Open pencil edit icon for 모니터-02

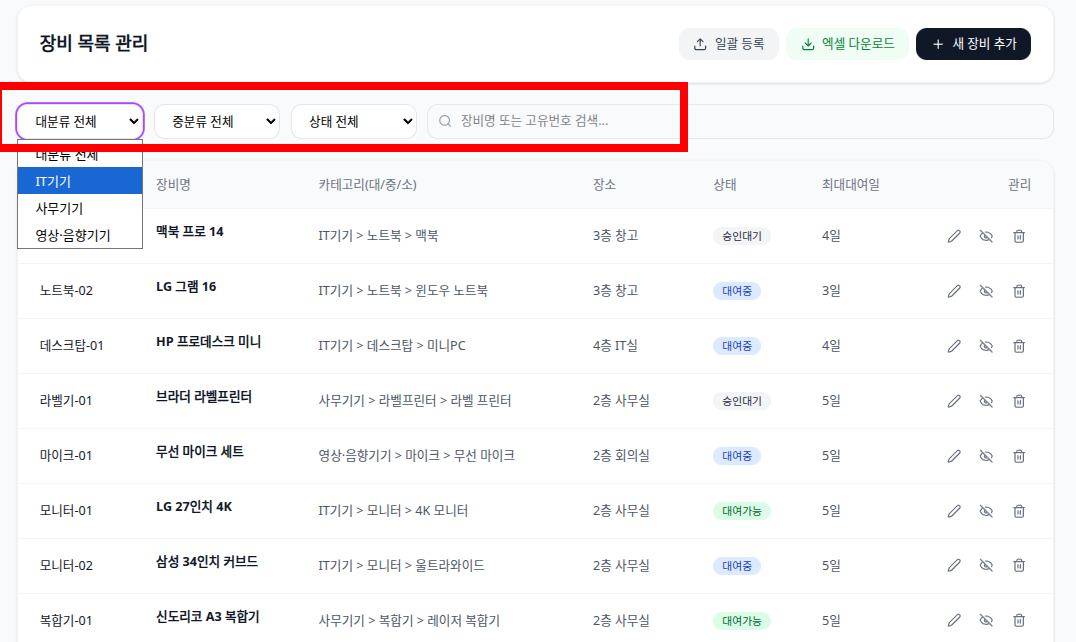[x=954, y=565]
